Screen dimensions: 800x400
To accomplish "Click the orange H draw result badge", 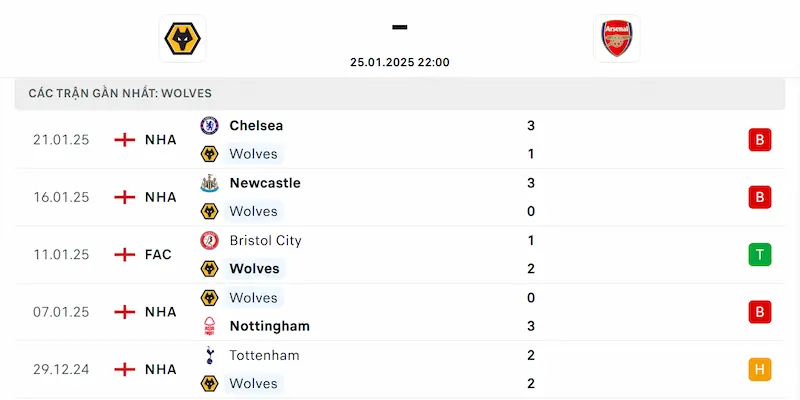I will (x=759, y=370).
